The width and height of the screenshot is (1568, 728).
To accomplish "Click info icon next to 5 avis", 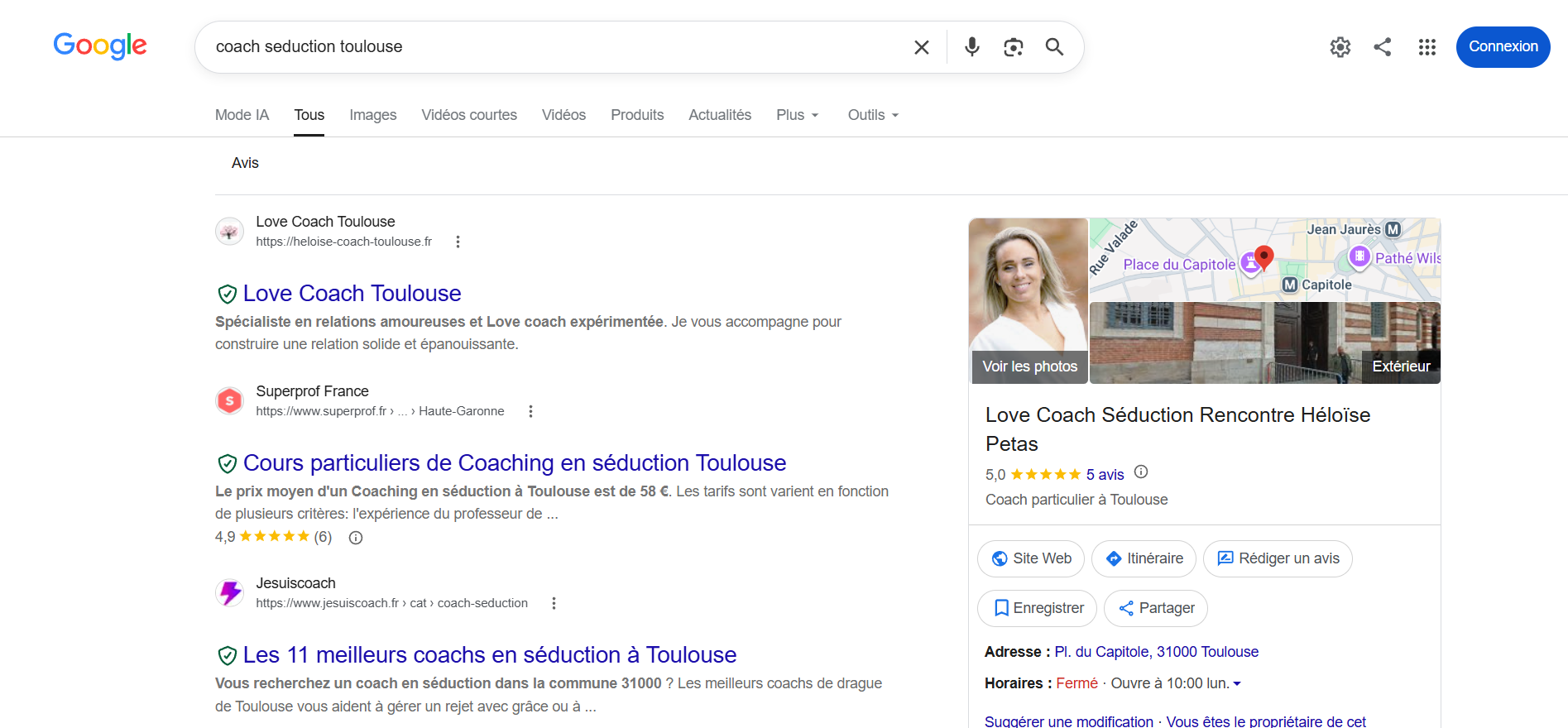I will point(1141,472).
